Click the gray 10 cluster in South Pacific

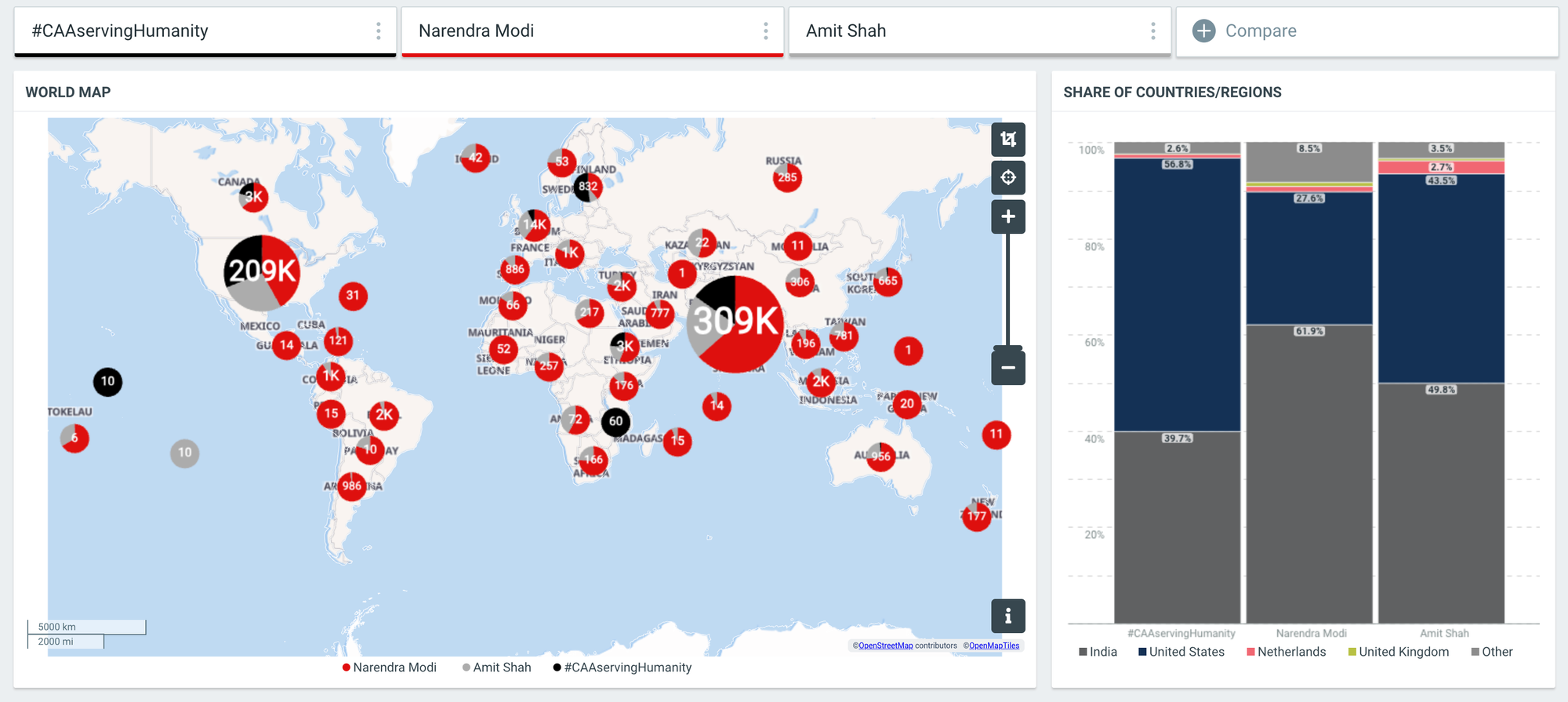184,453
